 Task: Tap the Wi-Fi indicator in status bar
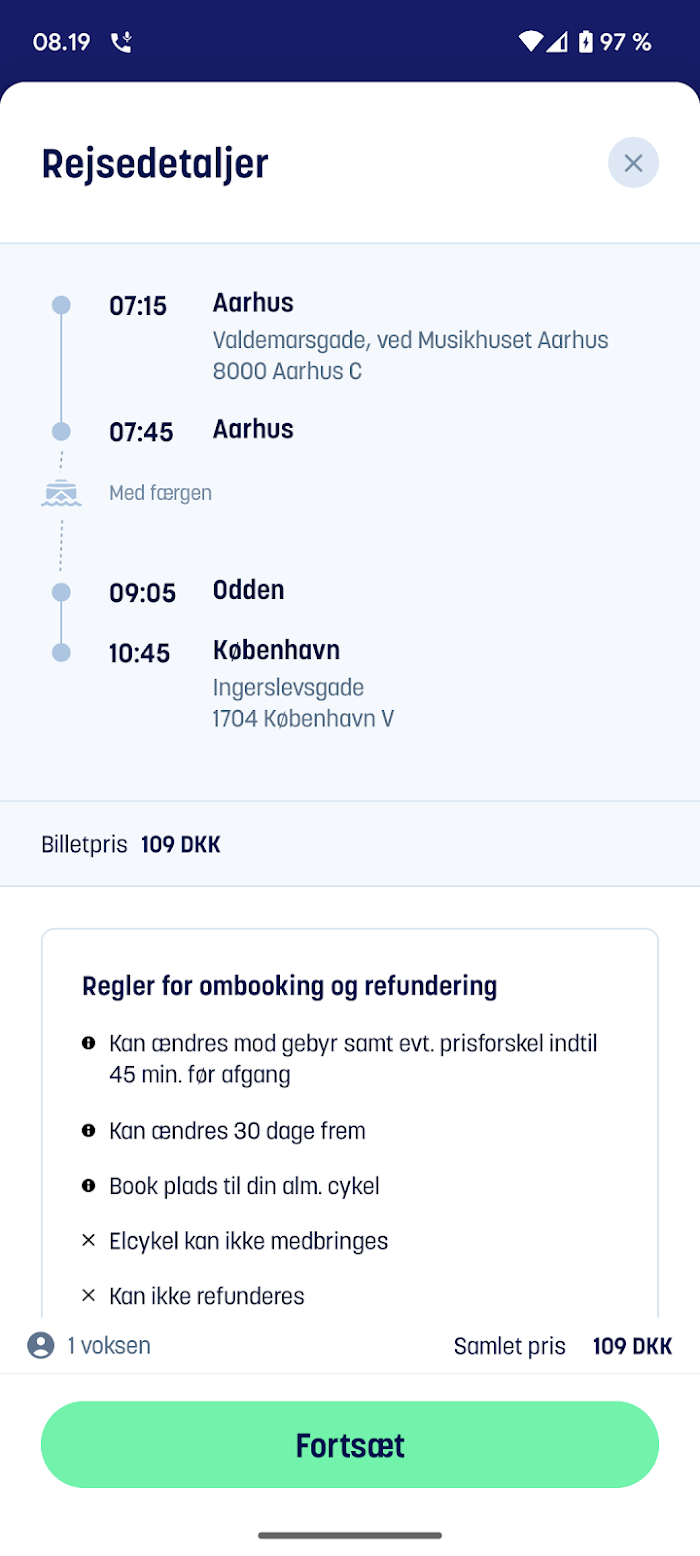pyautogui.click(x=530, y=41)
